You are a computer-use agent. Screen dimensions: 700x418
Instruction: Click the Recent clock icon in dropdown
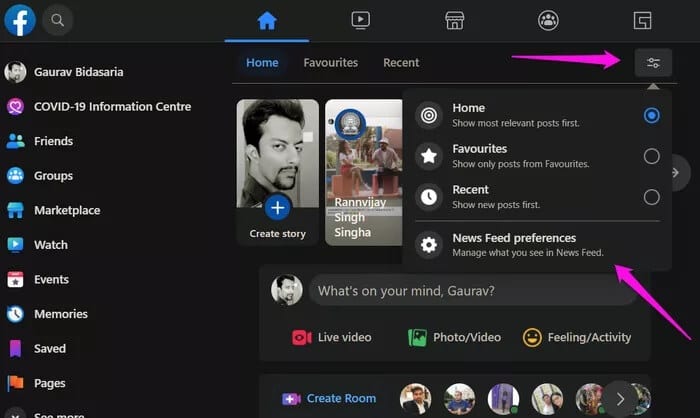[x=429, y=197]
